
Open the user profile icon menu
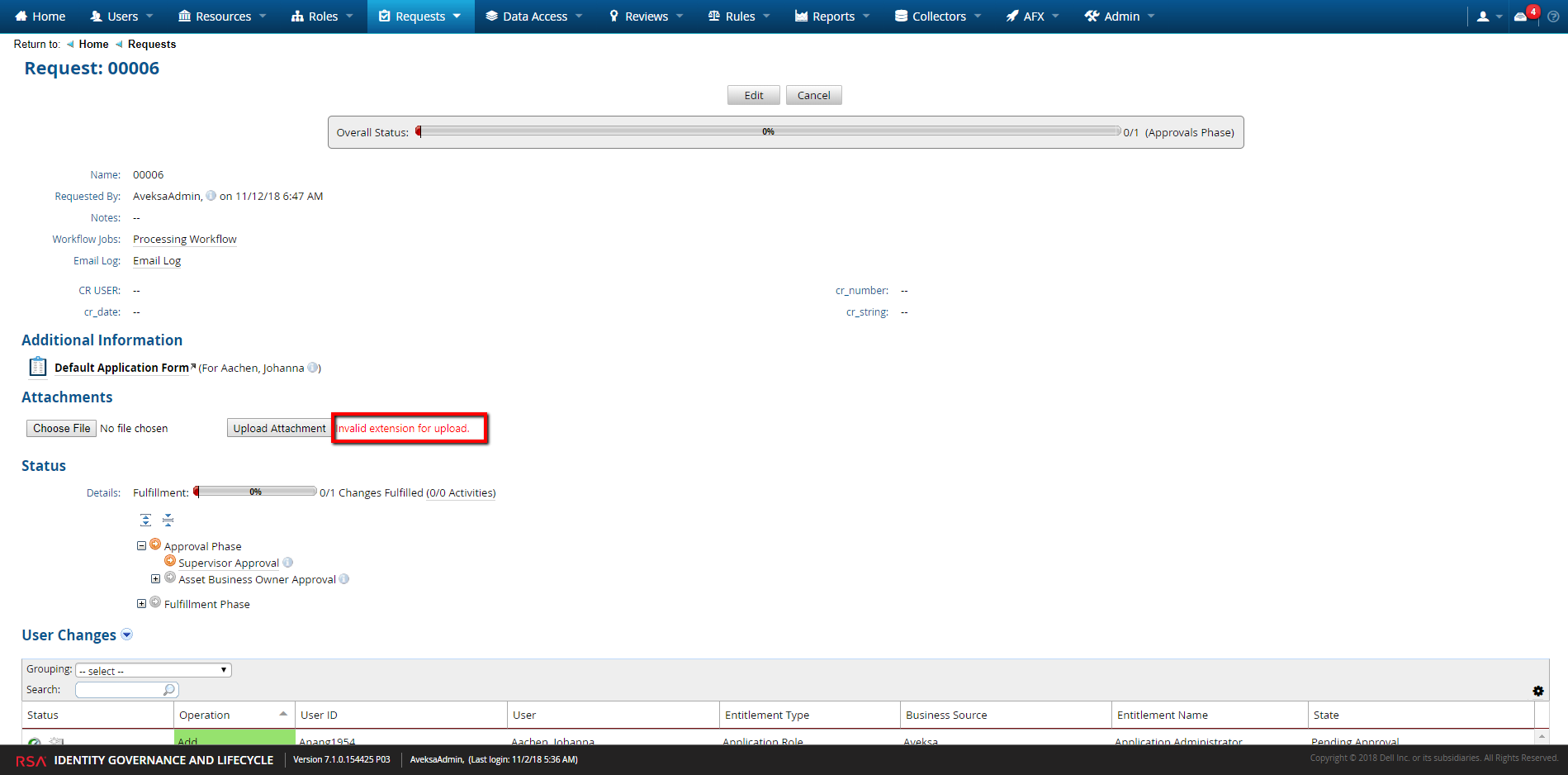1485,16
